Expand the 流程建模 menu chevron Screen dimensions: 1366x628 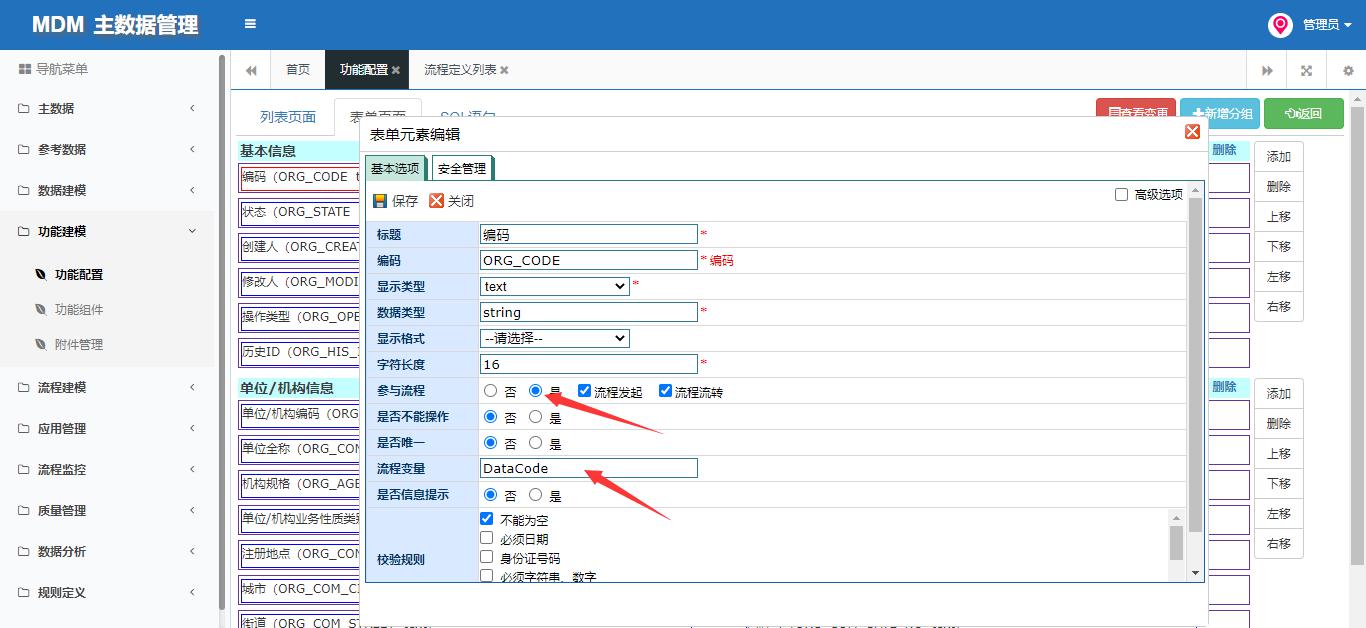(x=192, y=387)
